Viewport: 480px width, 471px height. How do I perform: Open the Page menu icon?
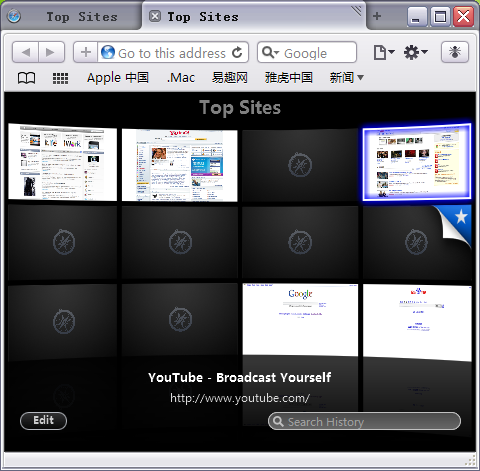[x=383, y=52]
